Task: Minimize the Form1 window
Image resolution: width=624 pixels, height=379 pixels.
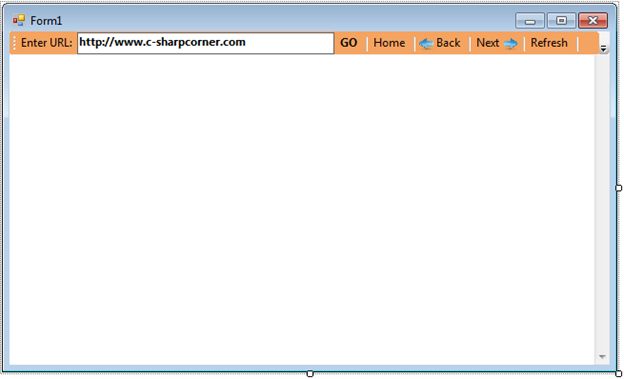Action: pos(530,21)
